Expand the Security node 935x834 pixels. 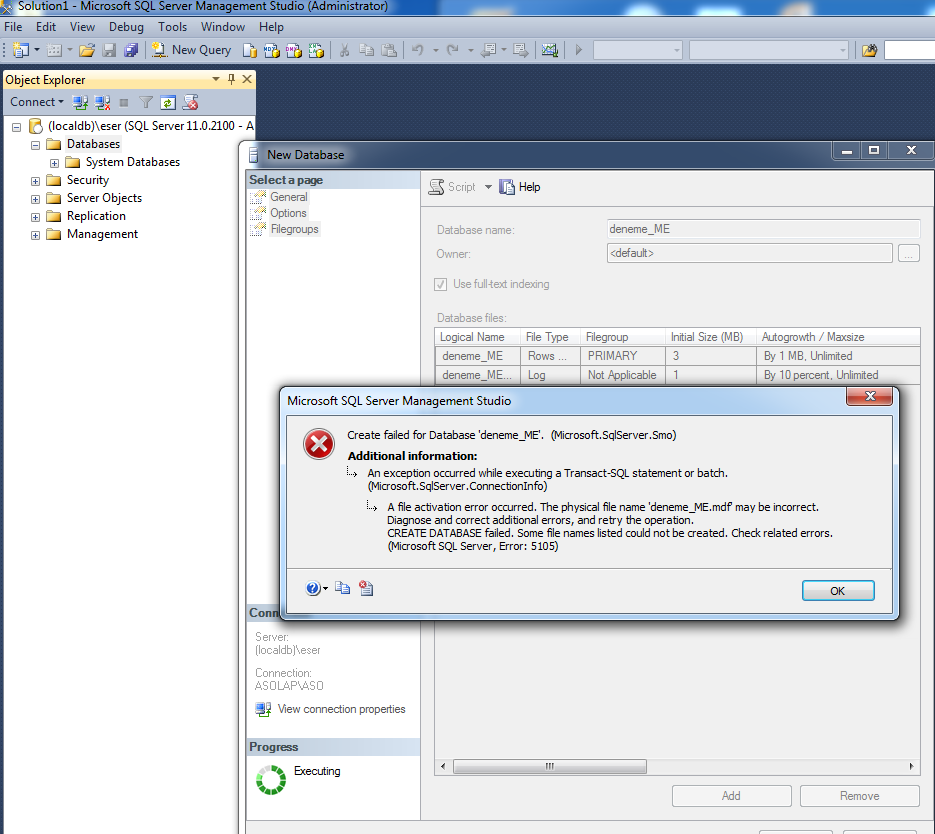point(36,181)
